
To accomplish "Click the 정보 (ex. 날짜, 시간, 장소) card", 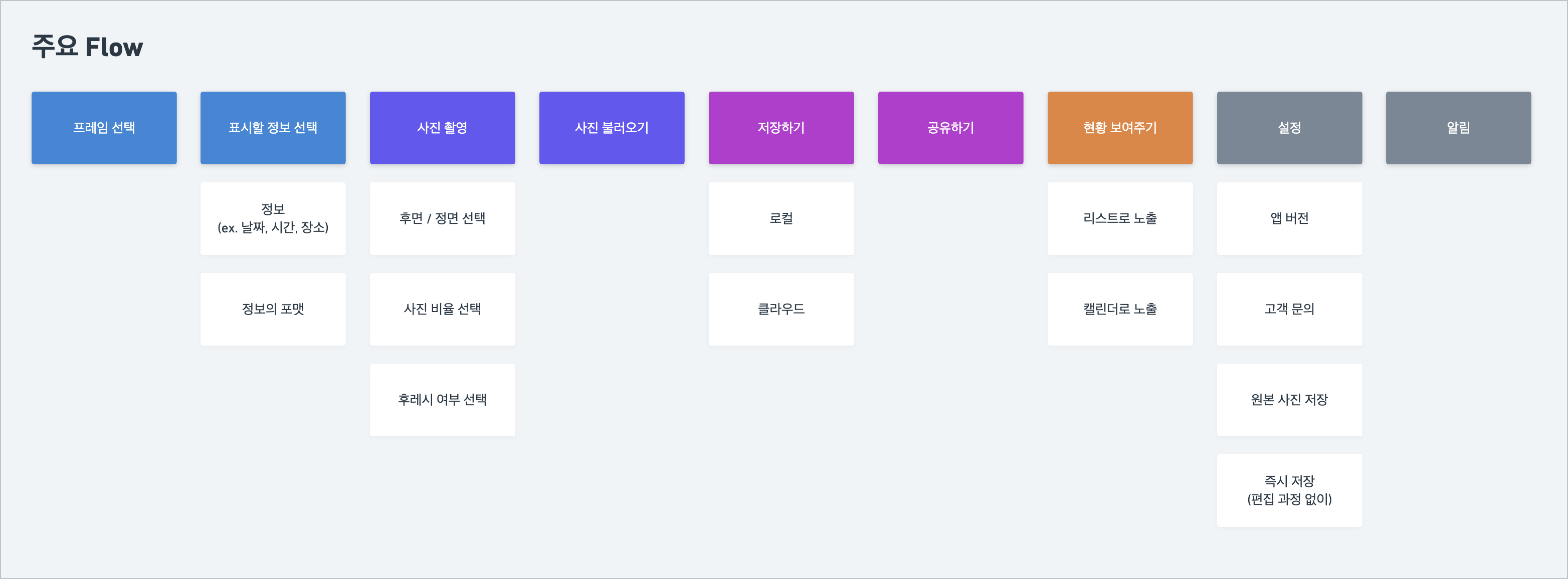I will (x=273, y=218).
